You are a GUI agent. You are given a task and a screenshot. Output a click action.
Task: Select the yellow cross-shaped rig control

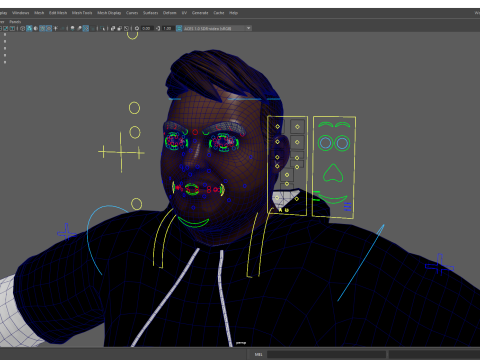coord(121,152)
